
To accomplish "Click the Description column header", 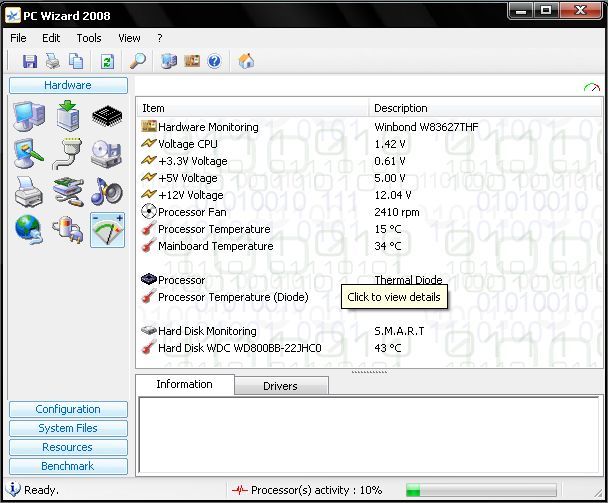I will [x=485, y=108].
